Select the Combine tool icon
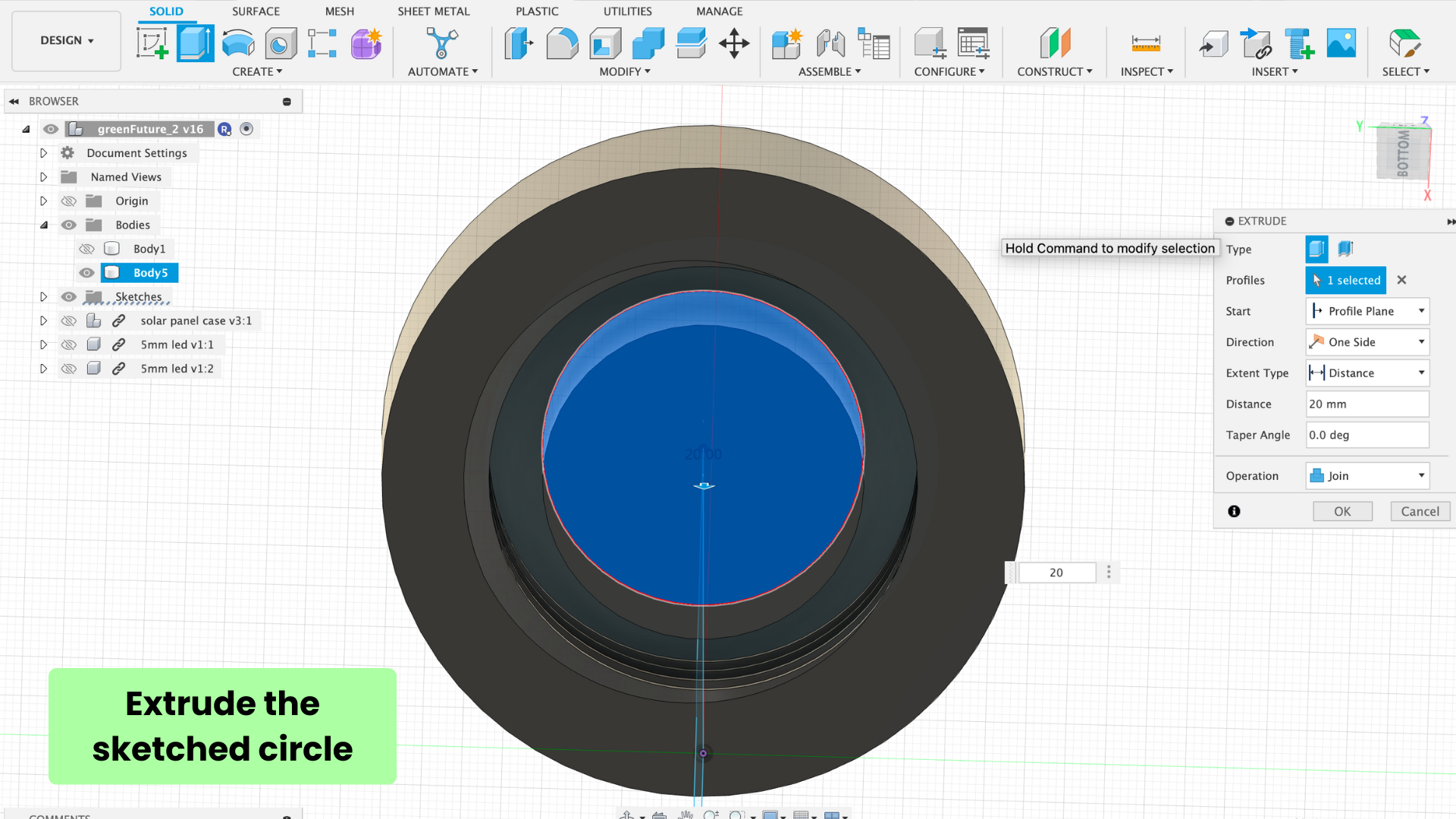 tap(648, 43)
